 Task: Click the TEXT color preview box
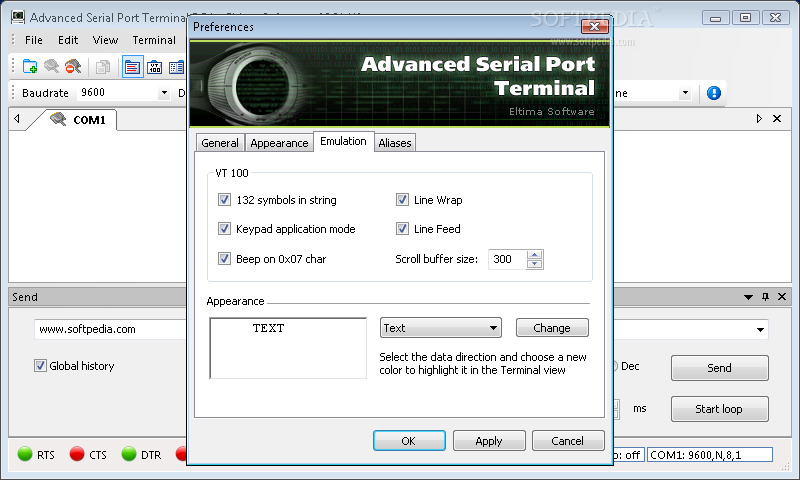288,348
